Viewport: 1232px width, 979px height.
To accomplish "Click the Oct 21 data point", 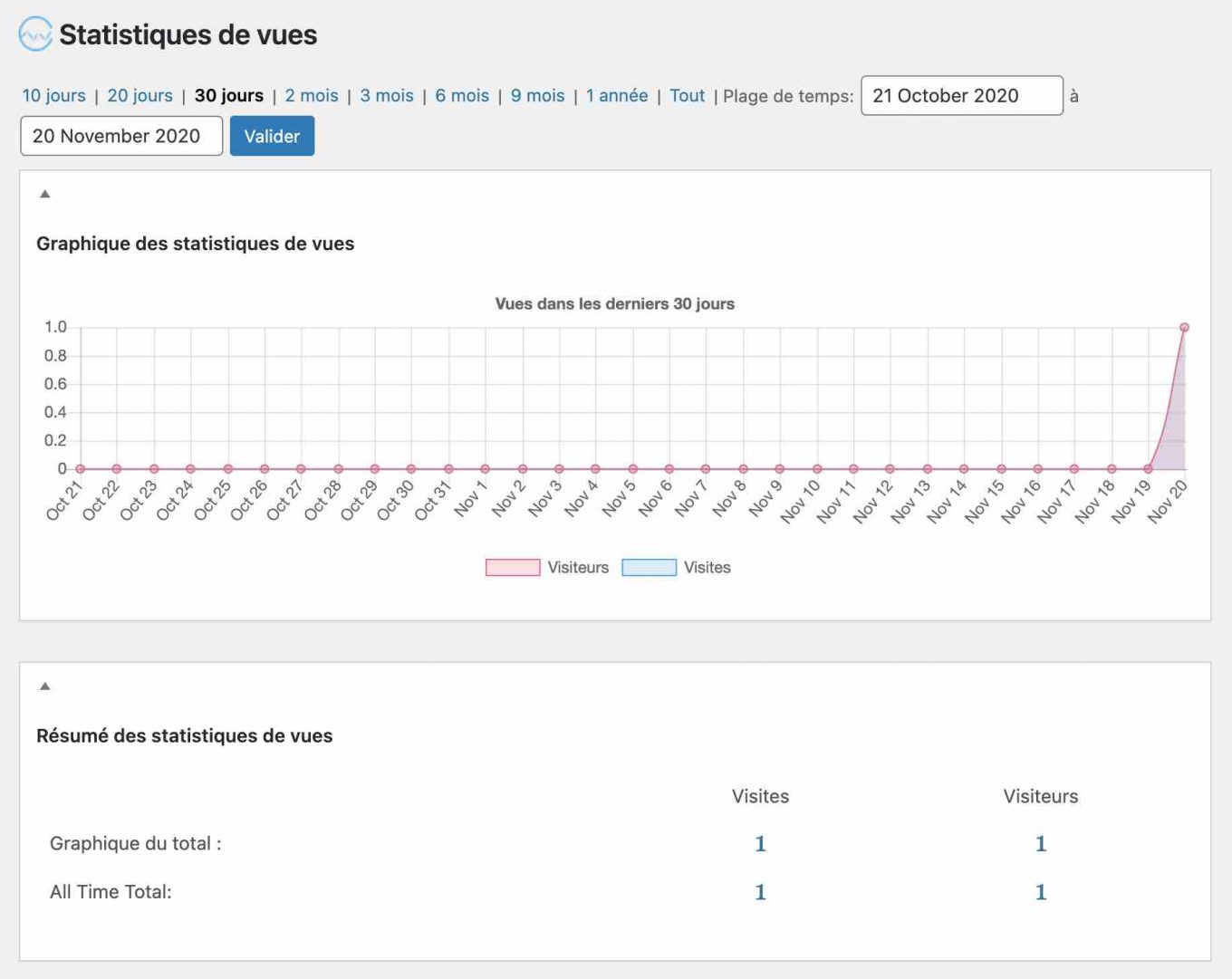I will coord(81,469).
